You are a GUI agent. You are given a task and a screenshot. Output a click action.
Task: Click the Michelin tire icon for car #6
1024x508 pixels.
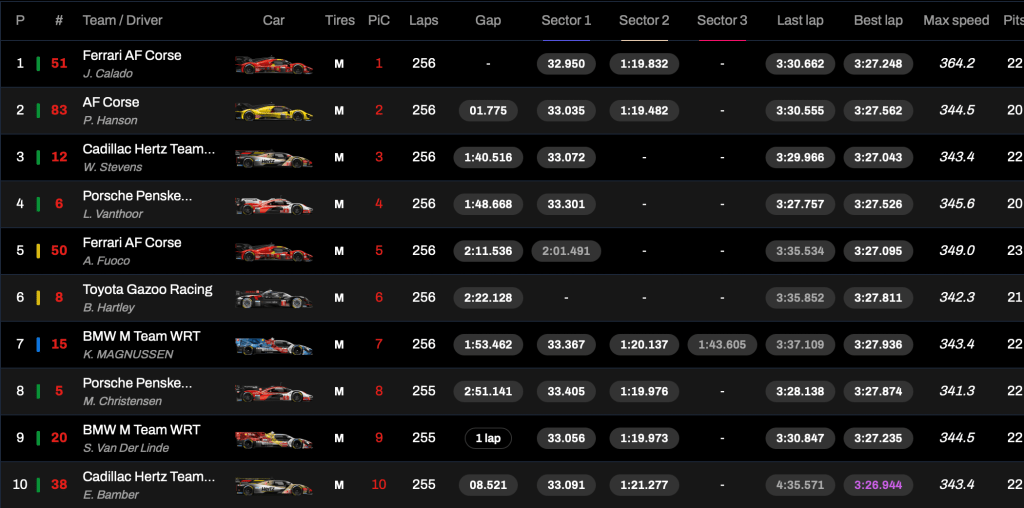pyautogui.click(x=339, y=204)
